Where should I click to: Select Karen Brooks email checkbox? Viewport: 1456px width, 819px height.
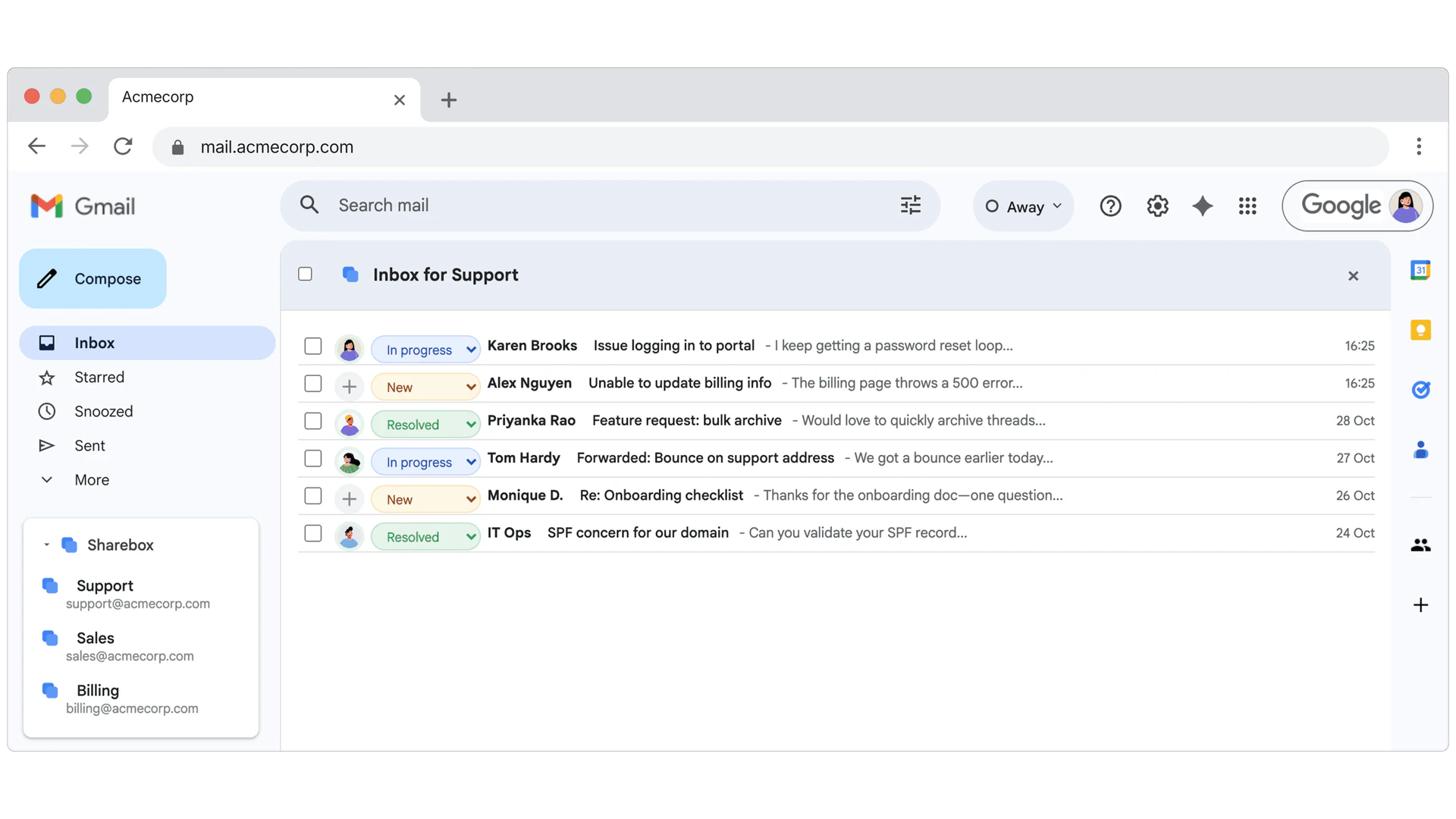pyautogui.click(x=313, y=347)
